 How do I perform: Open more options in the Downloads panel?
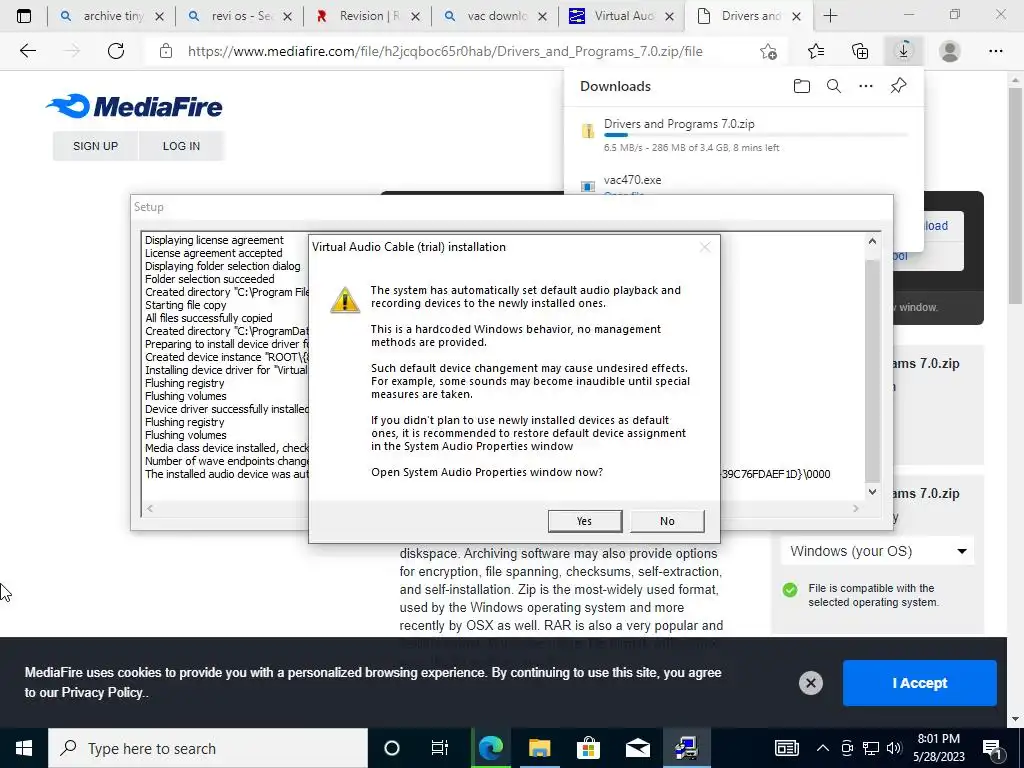tap(866, 86)
